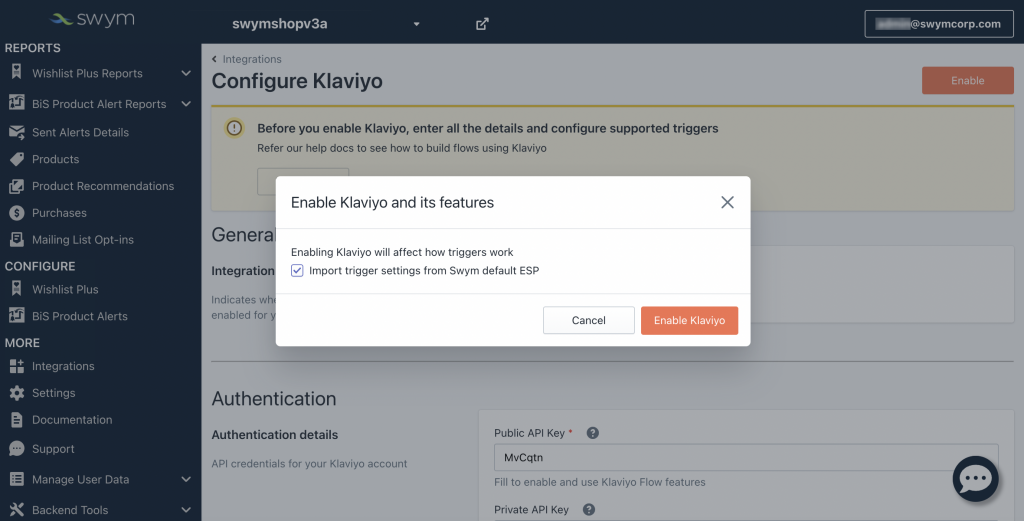Open the live chat widget
Image resolution: width=1024 pixels, height=521 pixels.
(x=975, y=479)
